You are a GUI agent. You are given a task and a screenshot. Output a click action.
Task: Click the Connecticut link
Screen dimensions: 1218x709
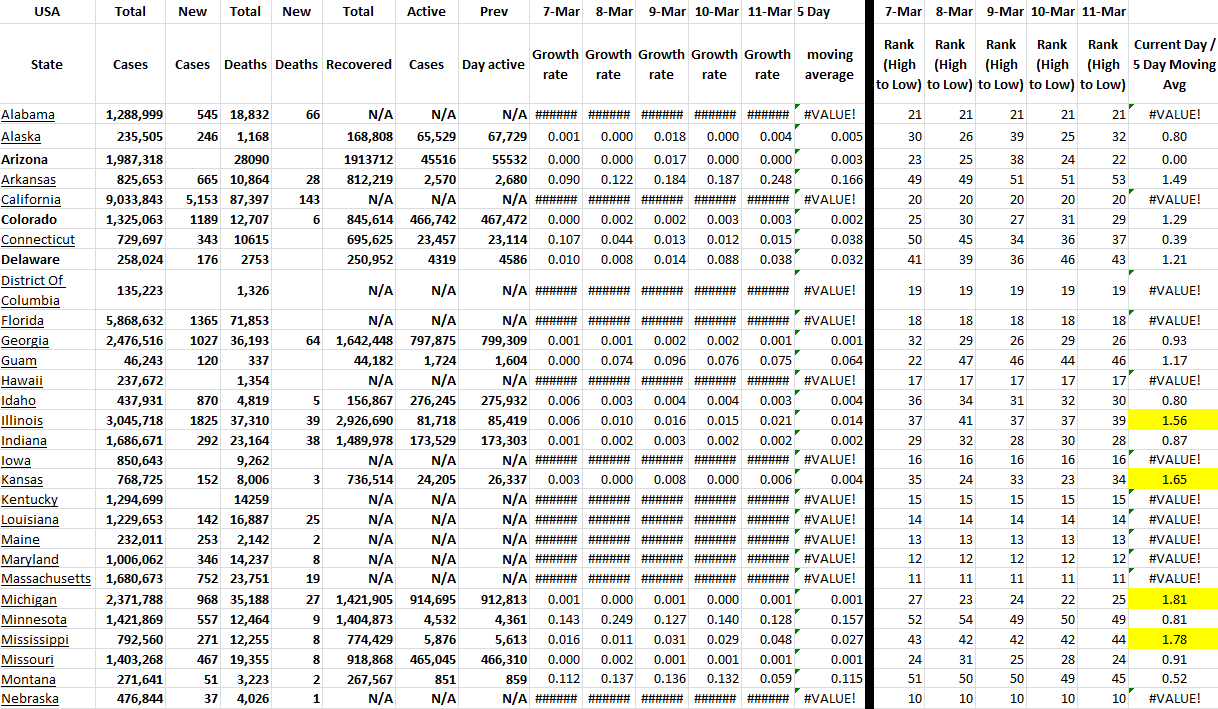coord(38,239)
